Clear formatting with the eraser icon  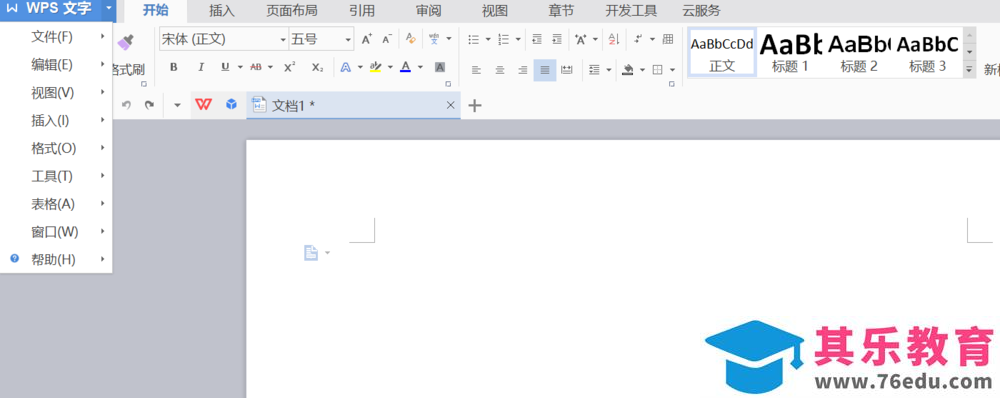coord(411,39)
